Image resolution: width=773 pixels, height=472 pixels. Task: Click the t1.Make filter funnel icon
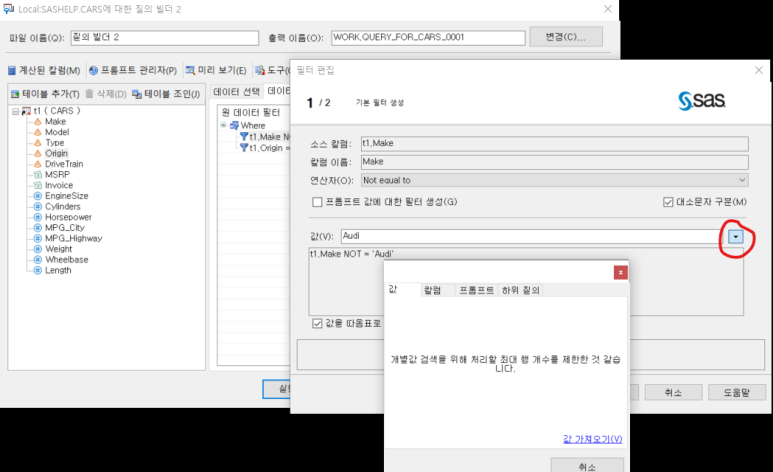pyautogui.click(x=244, y=137)
